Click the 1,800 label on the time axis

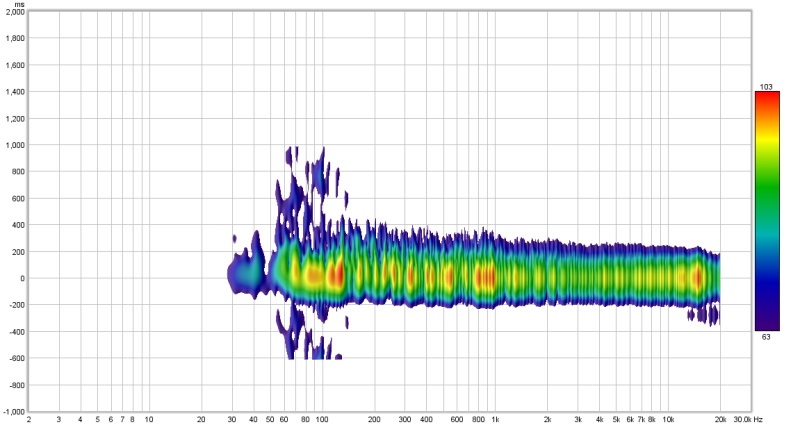[15, 38]
